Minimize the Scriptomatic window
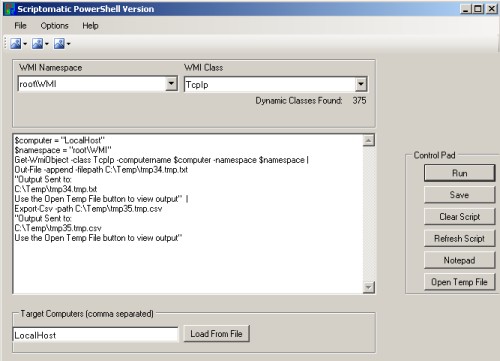 466,9
